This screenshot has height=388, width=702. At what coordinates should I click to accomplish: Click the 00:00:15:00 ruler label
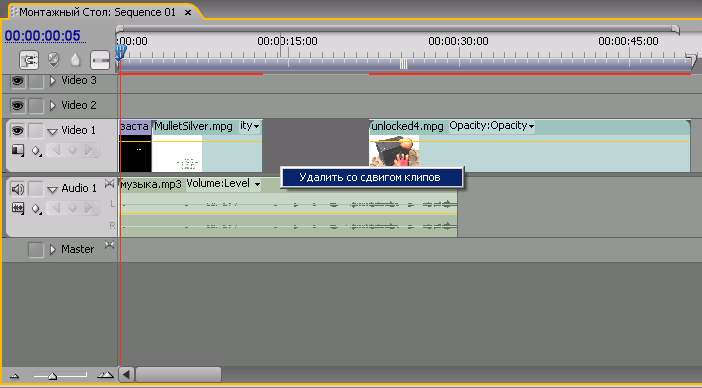287,41
